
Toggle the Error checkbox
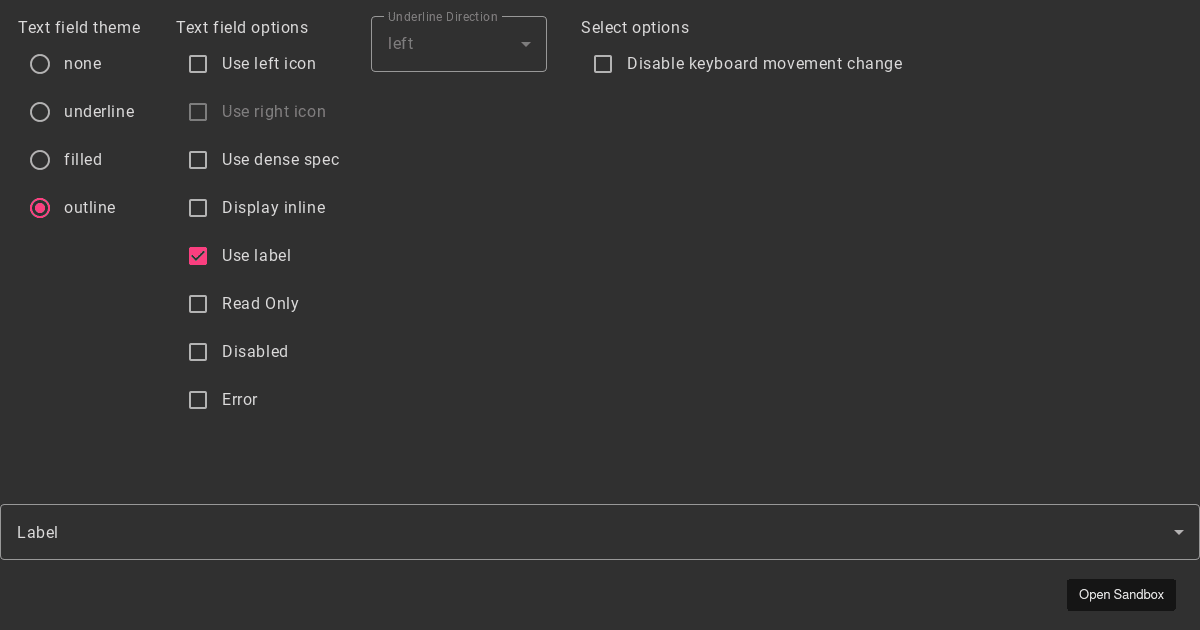click(x=198, y=400)
